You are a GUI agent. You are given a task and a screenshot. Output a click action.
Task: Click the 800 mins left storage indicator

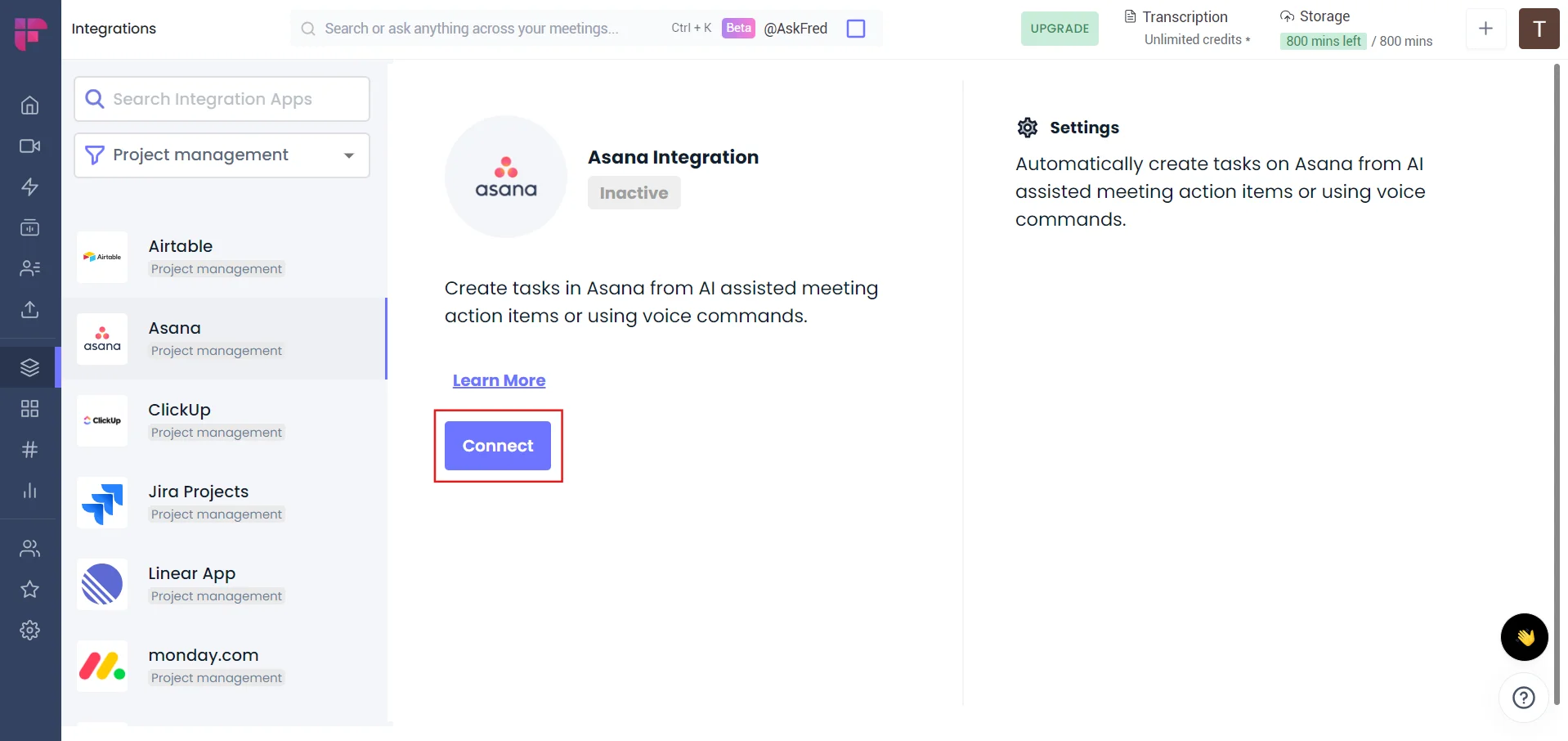pos(1323,41)
